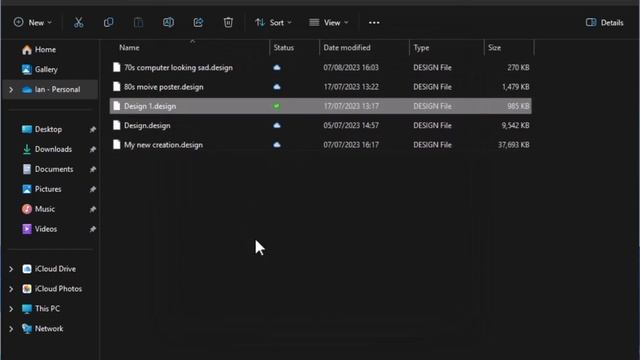
Task: Select file 80s moive poster.design
Action: (x=320, y=87)
